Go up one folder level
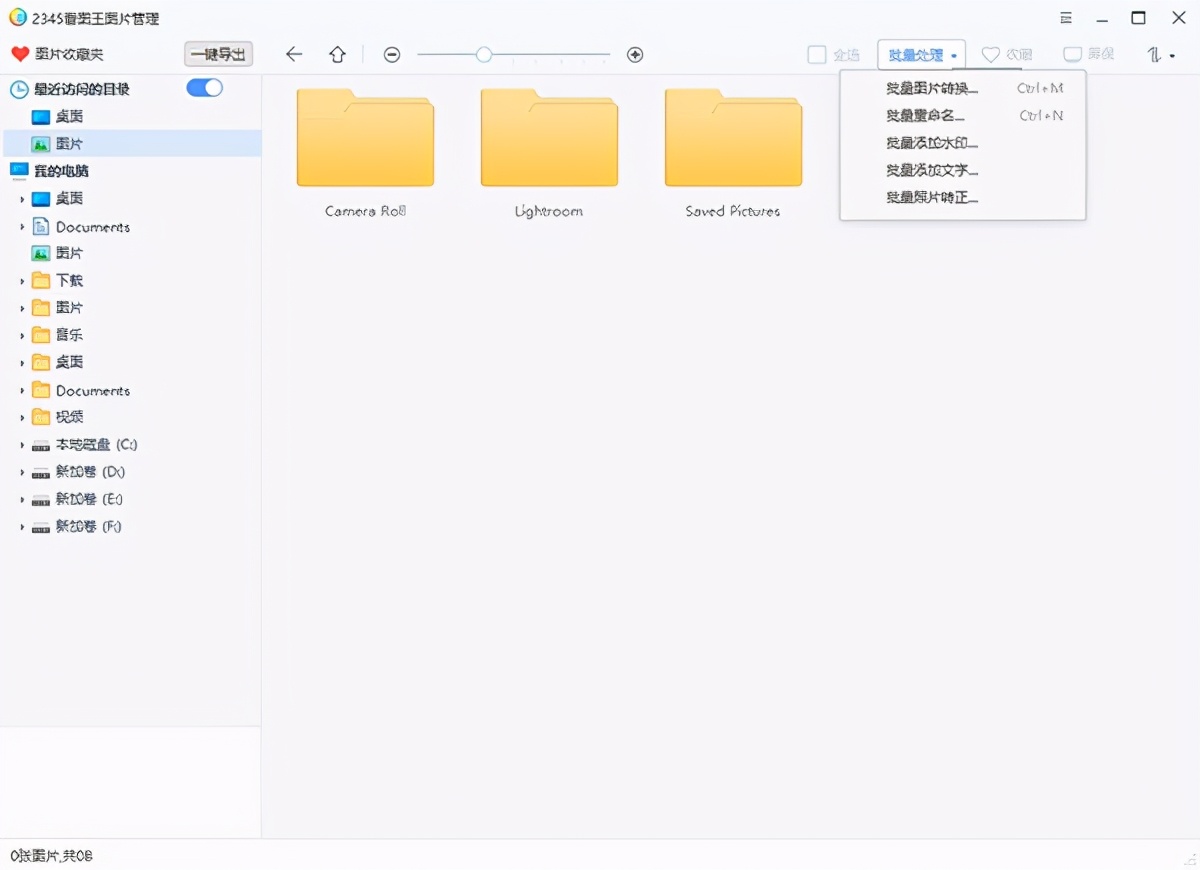1200x870 pixels. [x=338, y=55]
